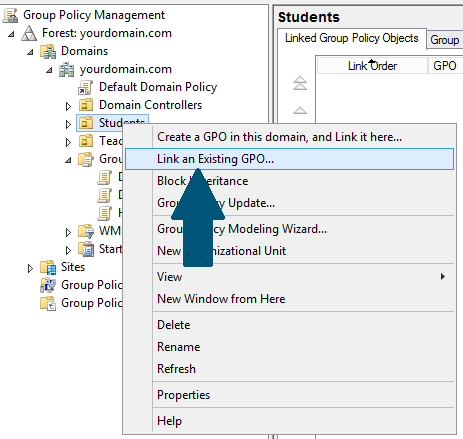This screenshot has width=463, height=439.
Task: Click the Group Policy Management root icon
Action: tap(10, 15)
